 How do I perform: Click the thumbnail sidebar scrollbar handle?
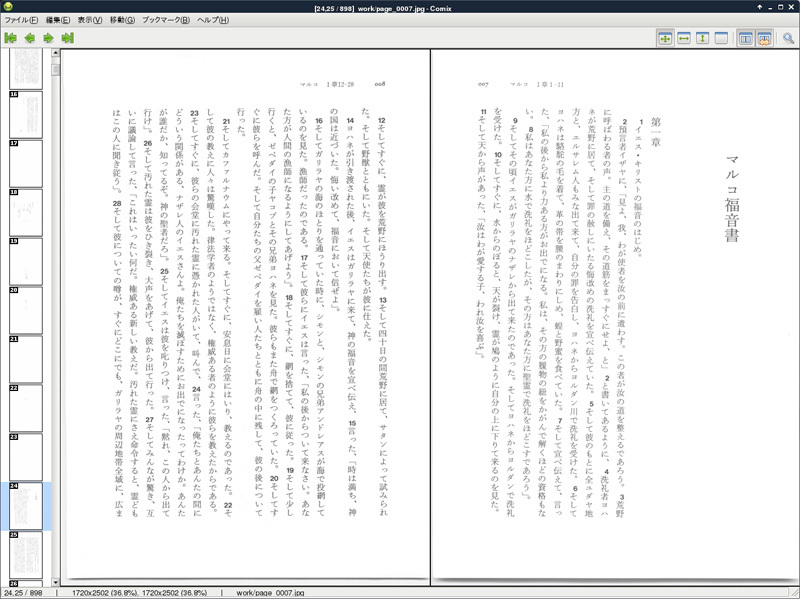(56, 69)
